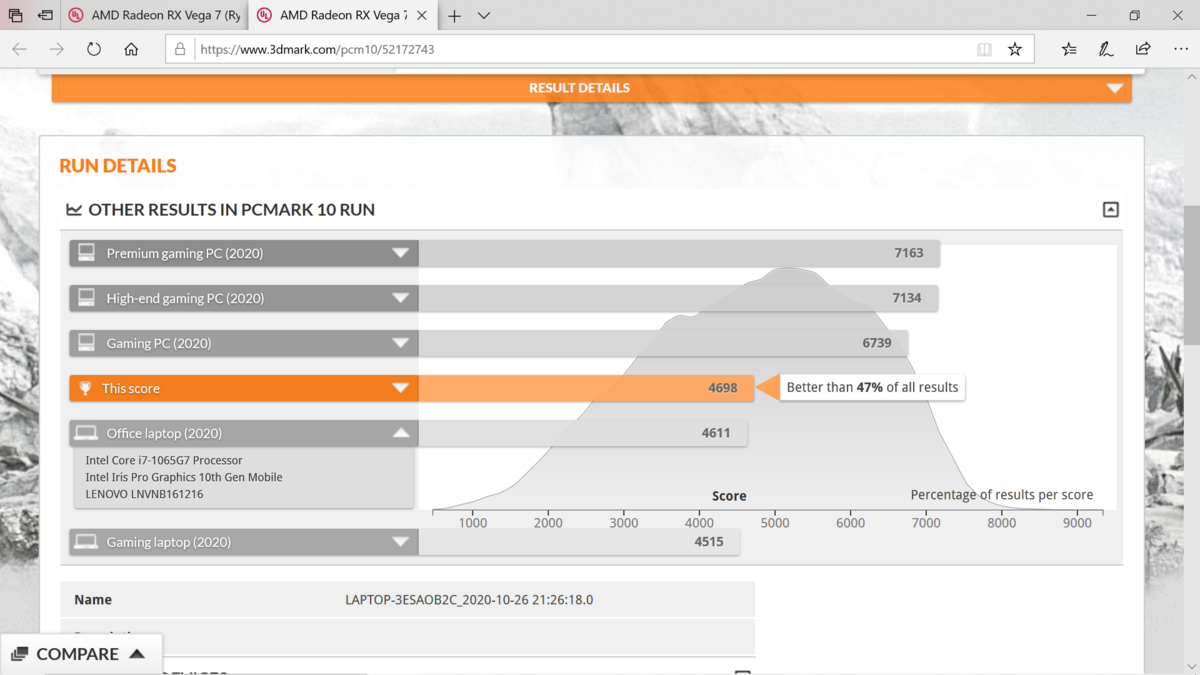The image size is (1200, 675).
Task: Switch to the first AMD Radeon RX Vega tab
Action: 155,16
